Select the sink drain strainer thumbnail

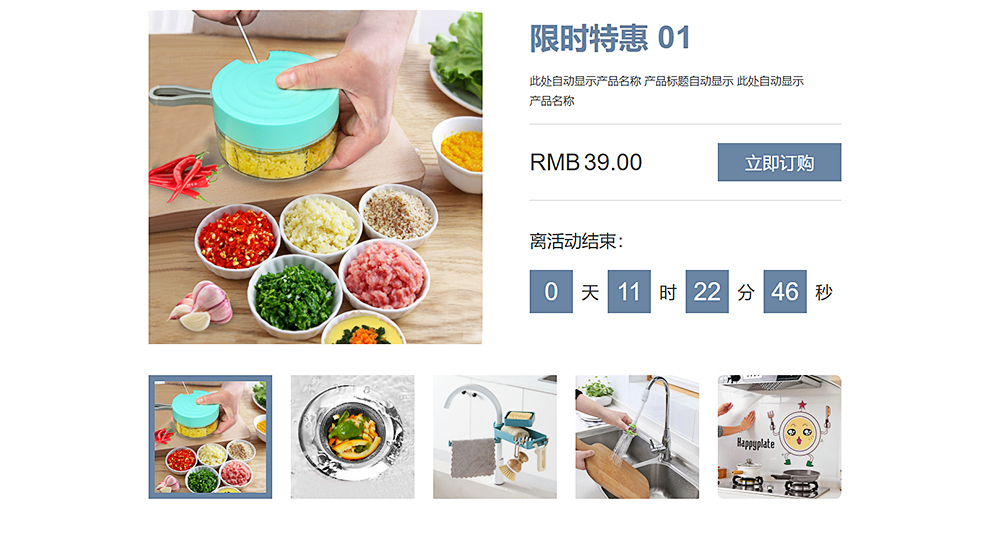(352, 437)
